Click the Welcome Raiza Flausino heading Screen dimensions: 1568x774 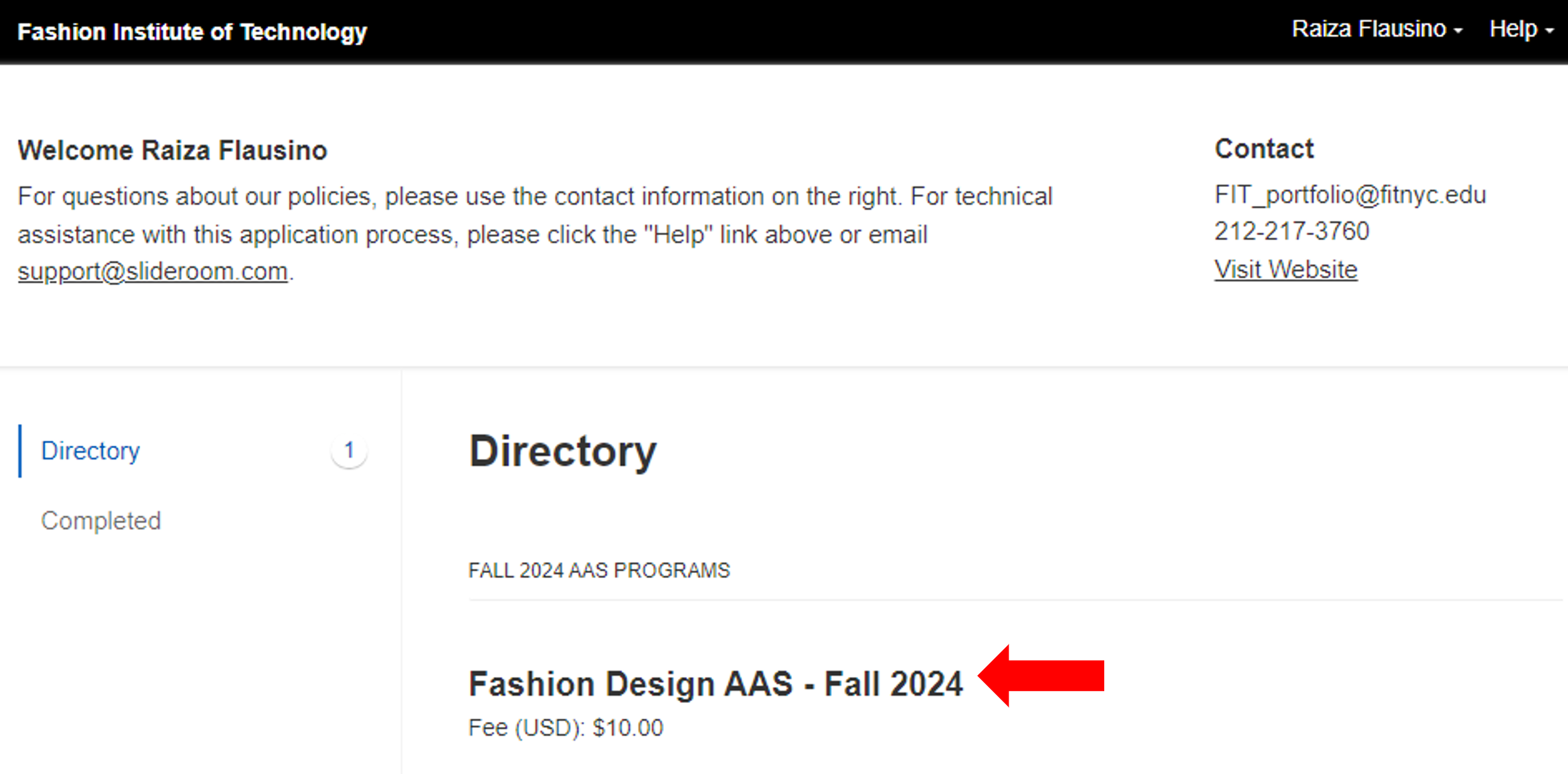pyautogui.click(x=172, y=151)
